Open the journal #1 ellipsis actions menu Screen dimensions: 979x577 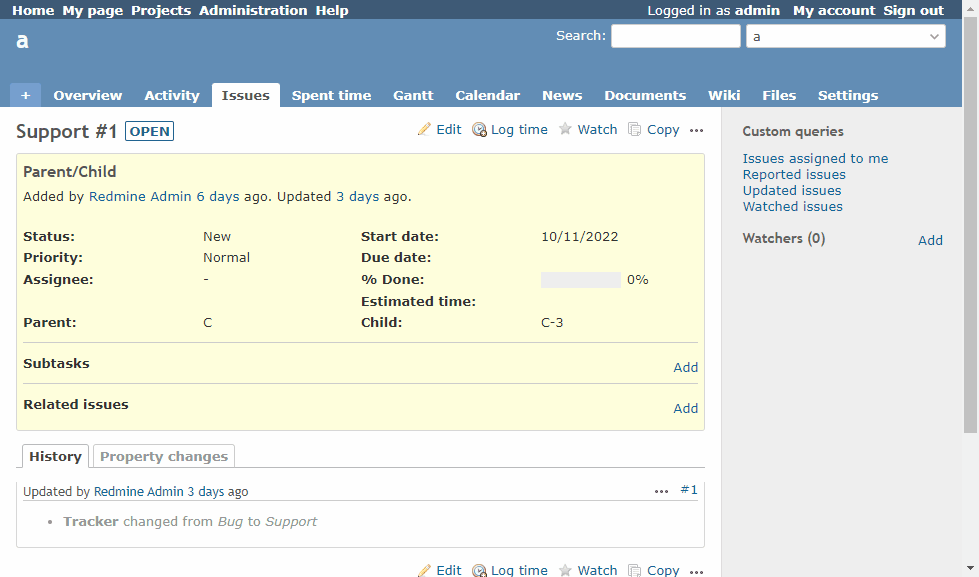[662, 491]
